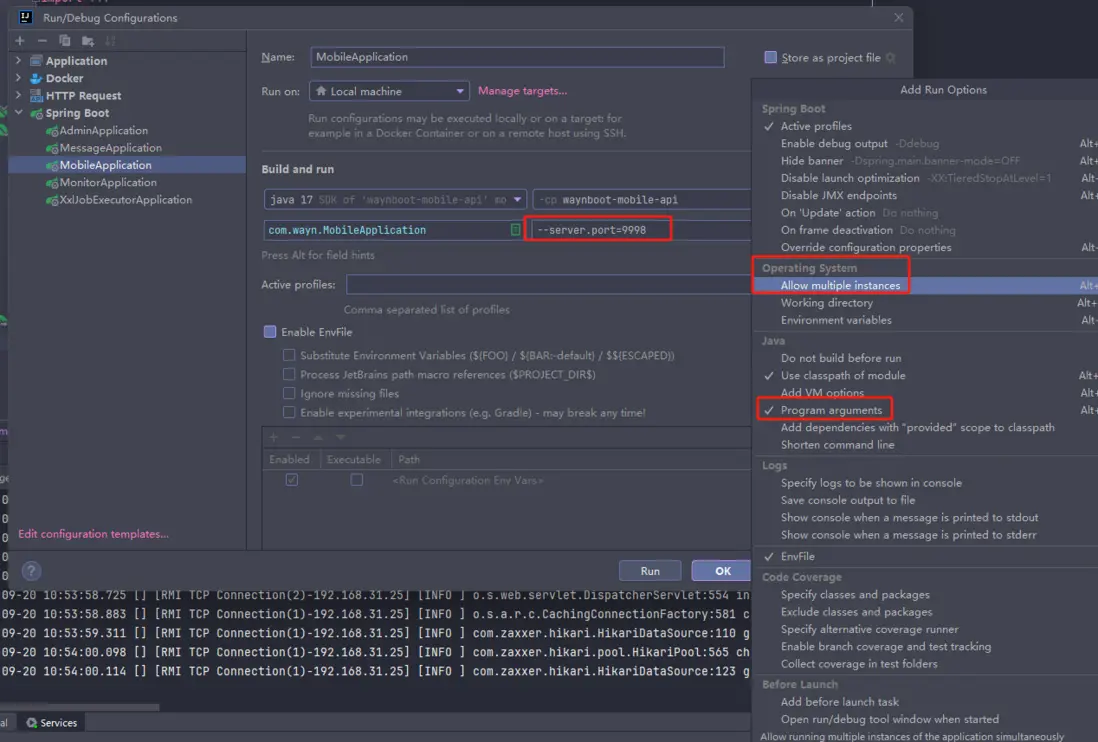Check Process JetBrains path macro references
1098x742 pixels.
(x=289, y=374)
